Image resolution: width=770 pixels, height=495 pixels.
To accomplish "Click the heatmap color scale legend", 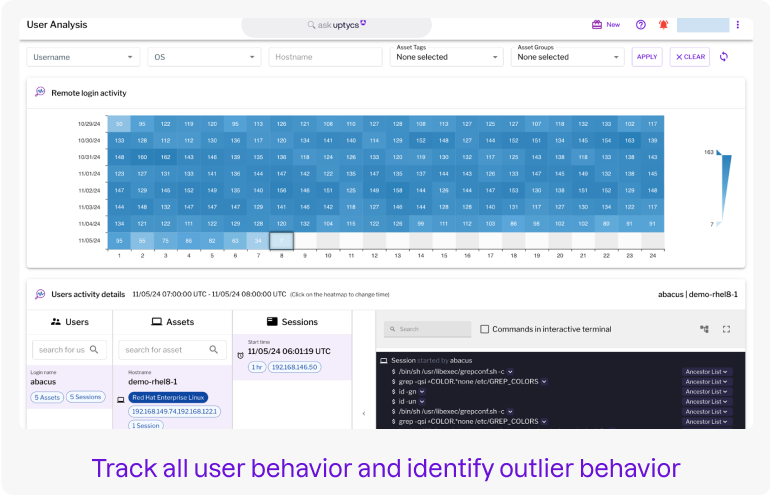I will tap(724, 189).
